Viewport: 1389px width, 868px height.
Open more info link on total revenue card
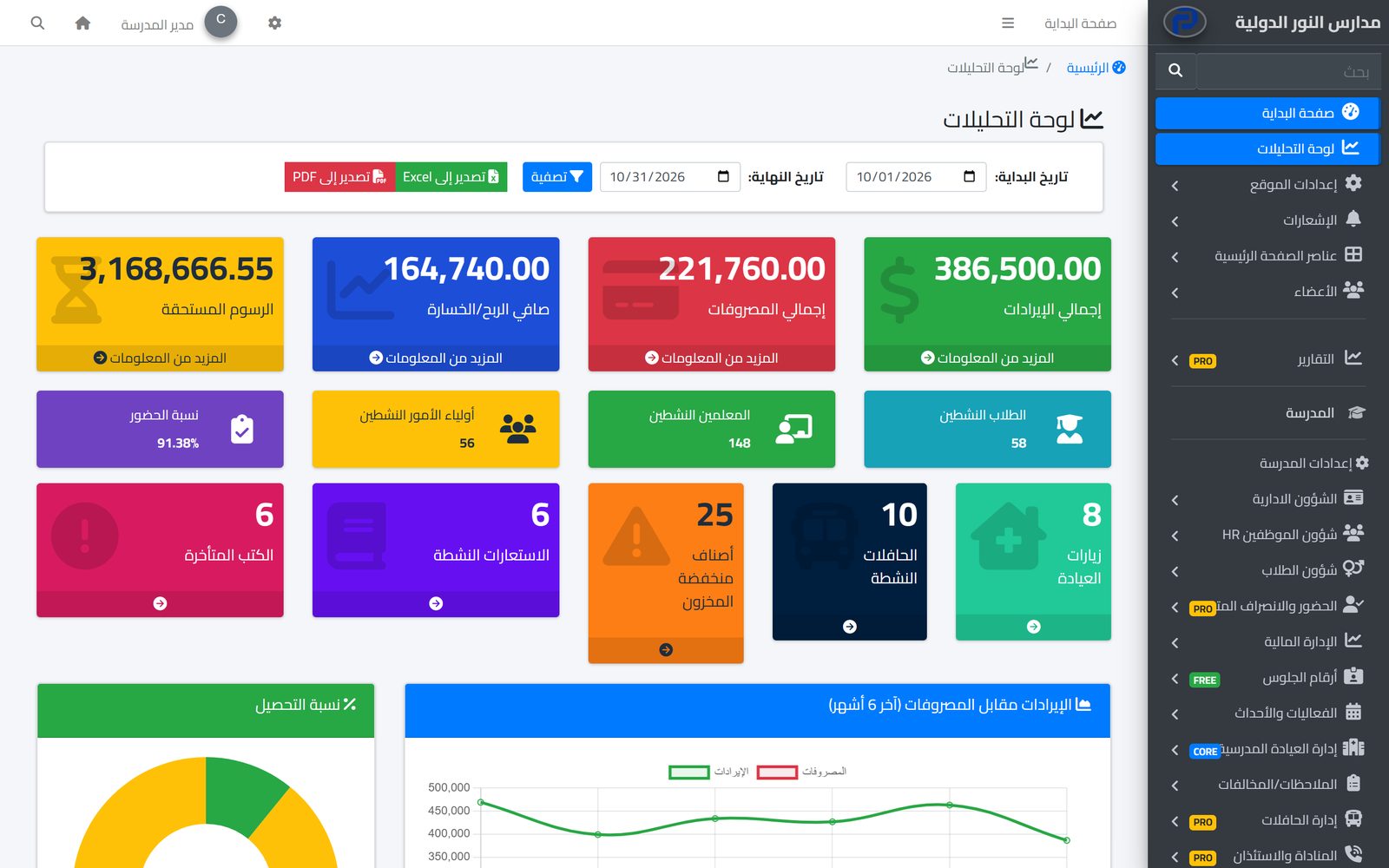[987, 358]
